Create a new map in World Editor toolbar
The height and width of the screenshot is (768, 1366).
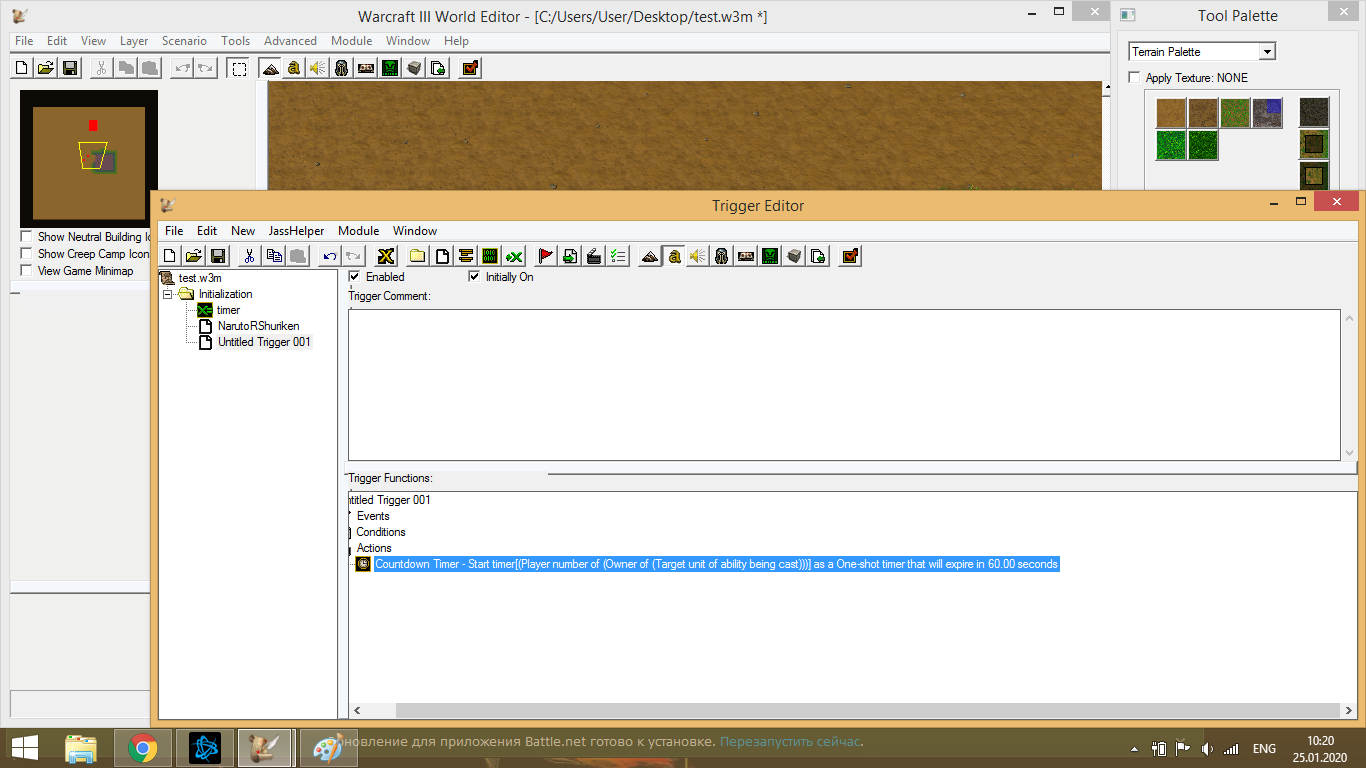[x=22, y=68]
